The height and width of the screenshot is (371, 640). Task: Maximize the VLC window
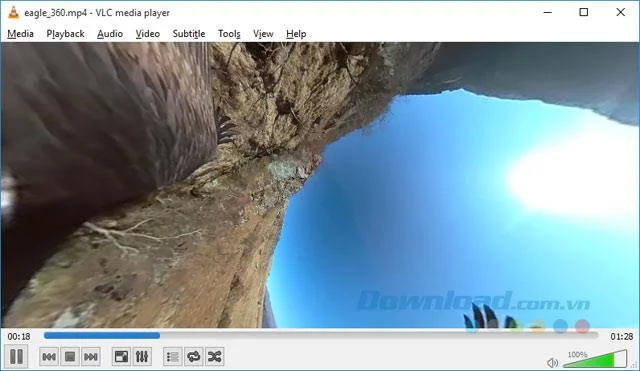pyautogui.click(x=584, y=12)
